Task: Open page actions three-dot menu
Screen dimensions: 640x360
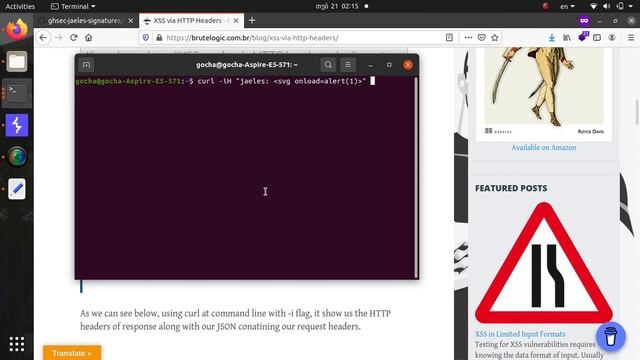Action: click(468, 38)
